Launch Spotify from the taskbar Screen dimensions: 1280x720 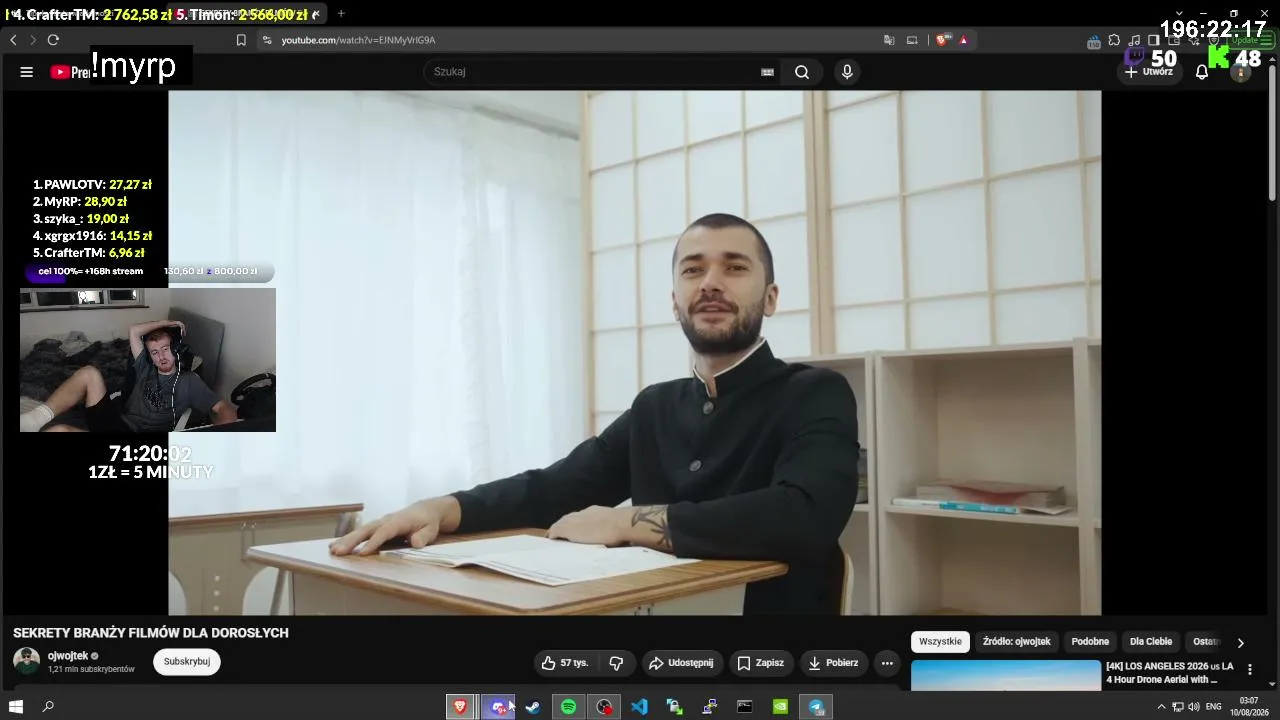pos(568,707)
